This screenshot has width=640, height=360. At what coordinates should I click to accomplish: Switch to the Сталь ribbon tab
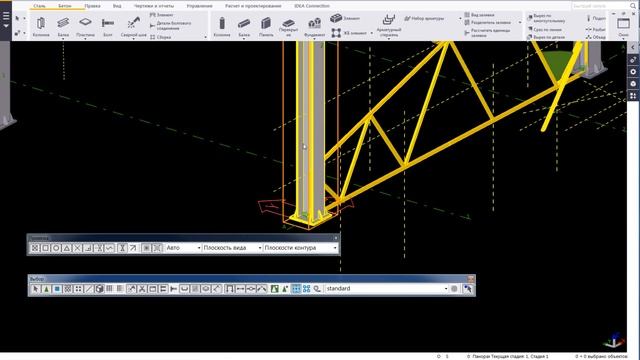[x=39, y=6]
